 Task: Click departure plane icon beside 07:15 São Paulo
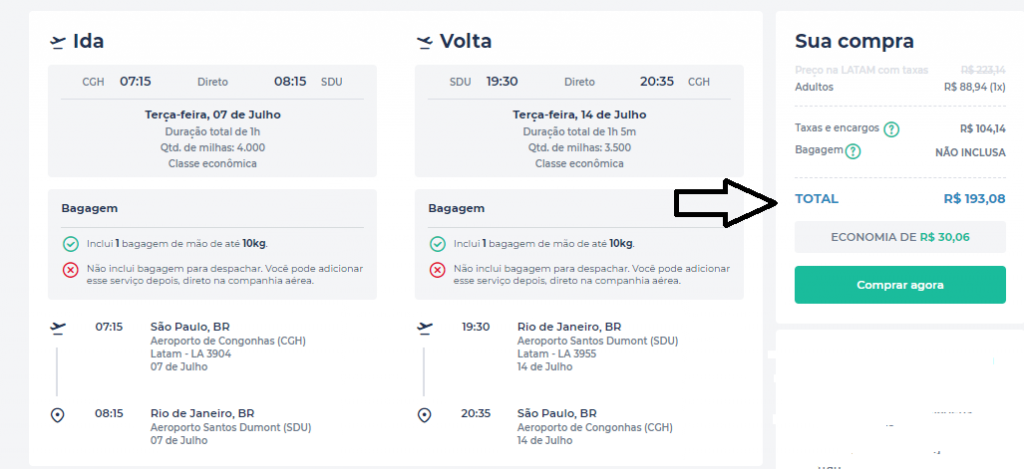click(58, 327)
